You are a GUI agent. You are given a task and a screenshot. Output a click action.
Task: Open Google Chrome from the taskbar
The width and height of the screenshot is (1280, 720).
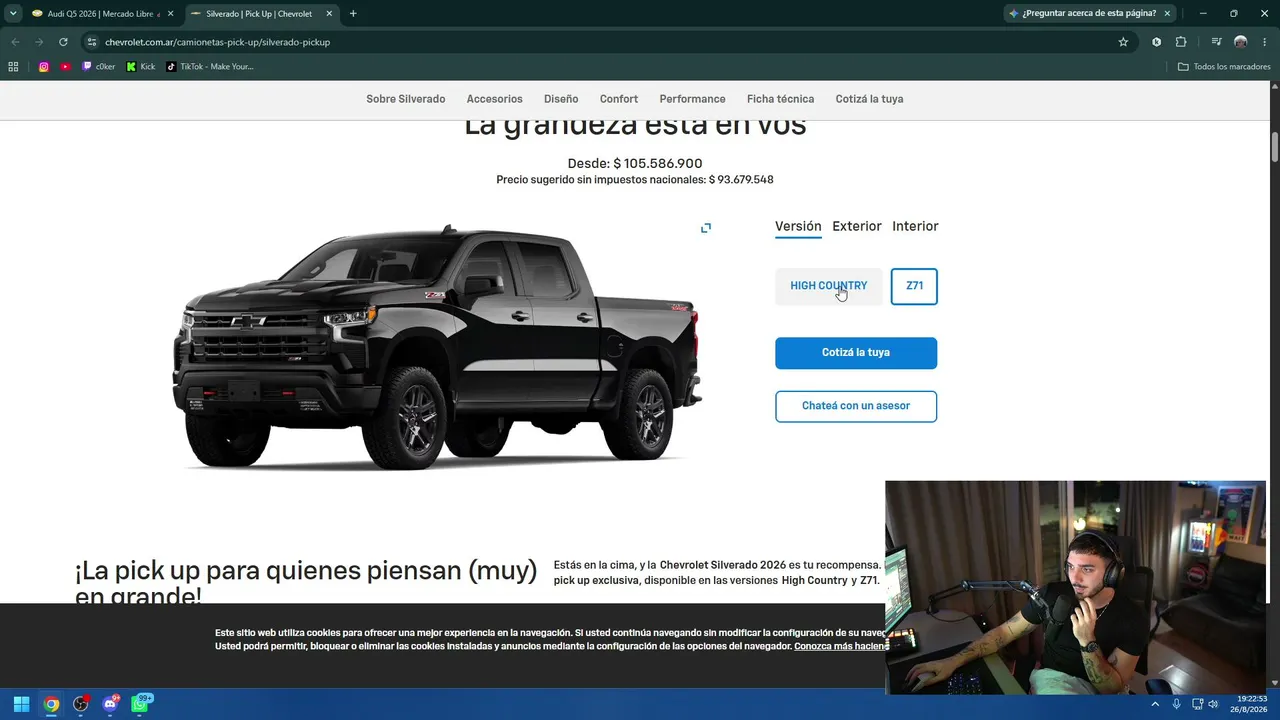(x=51, y=704)
